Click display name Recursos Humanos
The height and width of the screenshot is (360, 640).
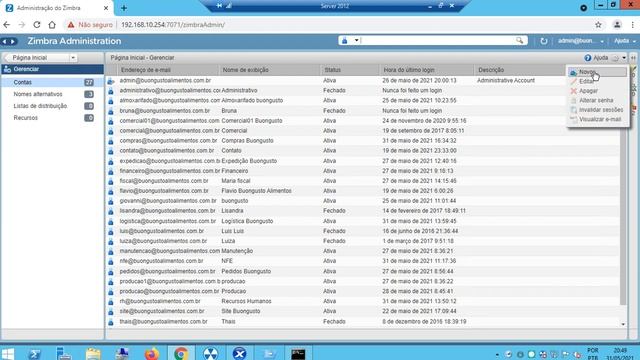point(246,301)
